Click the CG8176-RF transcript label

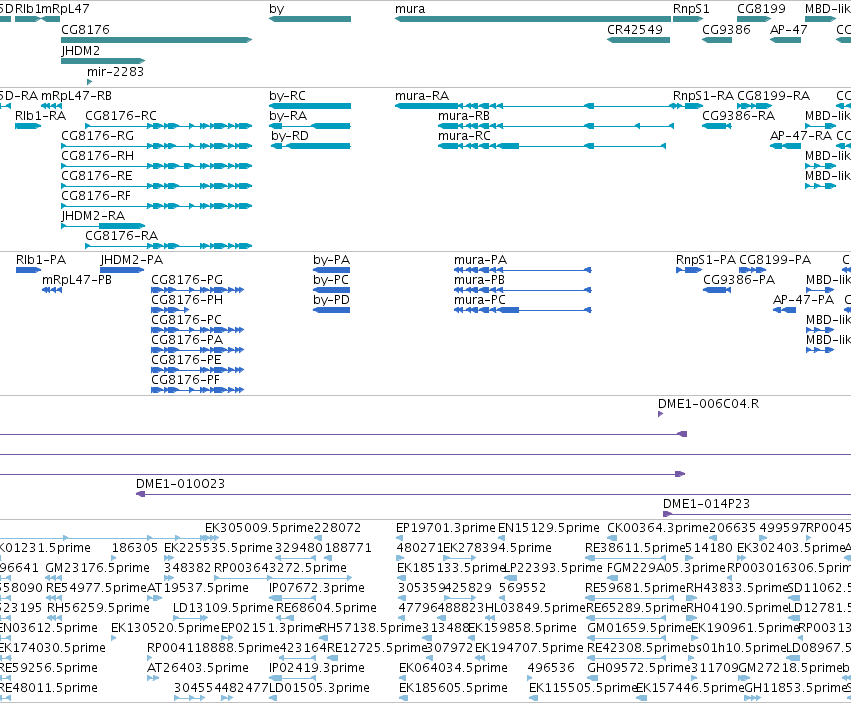coord(96,196)
